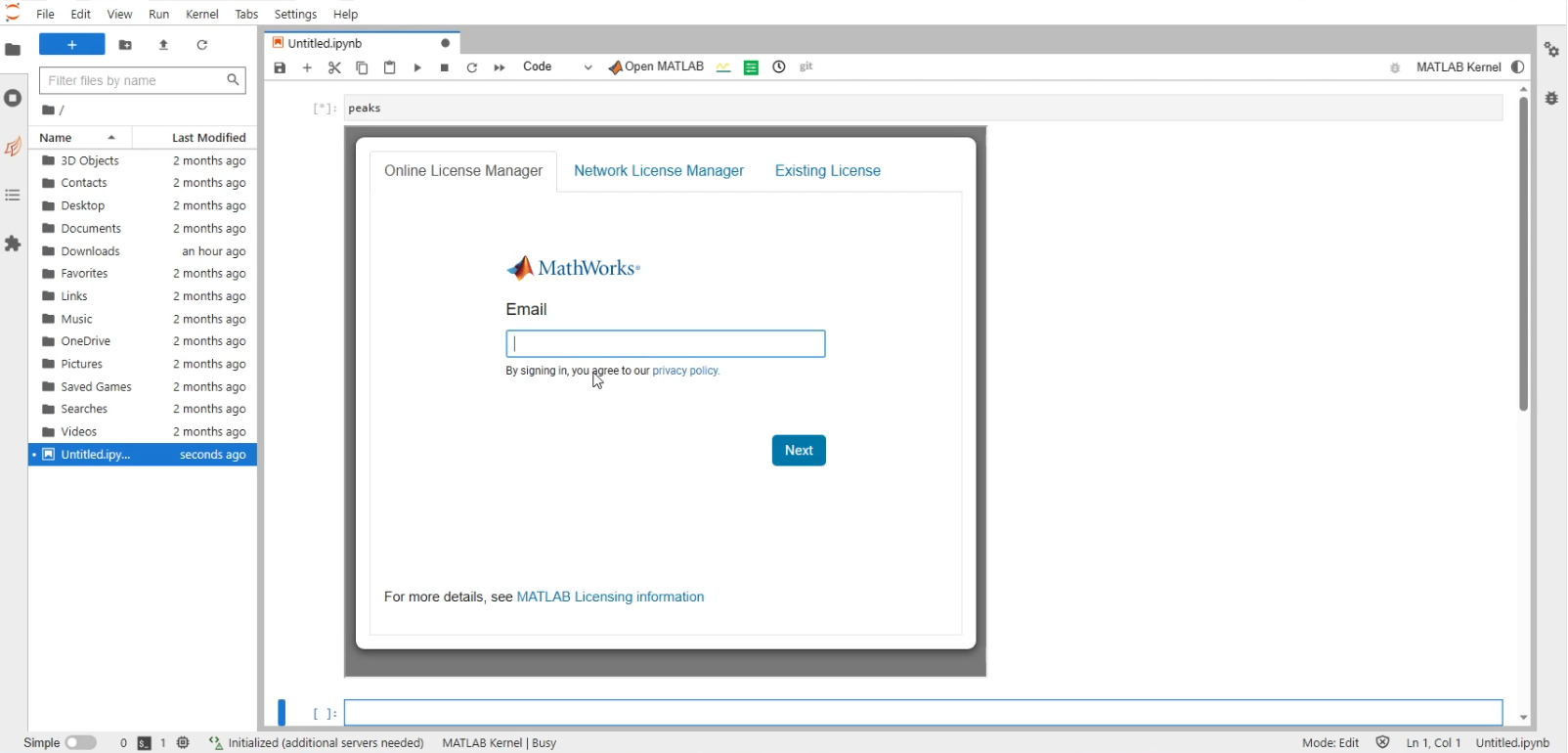The width and height of the screenshot is (1568, 753).
Task: Click MATLAB Kernel name in toolbar
Action: (1459, 67)
